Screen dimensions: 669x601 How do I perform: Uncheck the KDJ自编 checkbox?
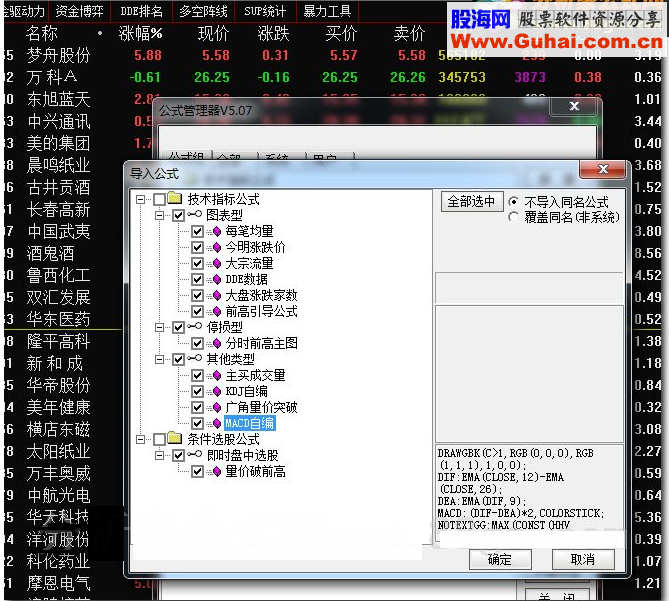(x=197, y=392)
